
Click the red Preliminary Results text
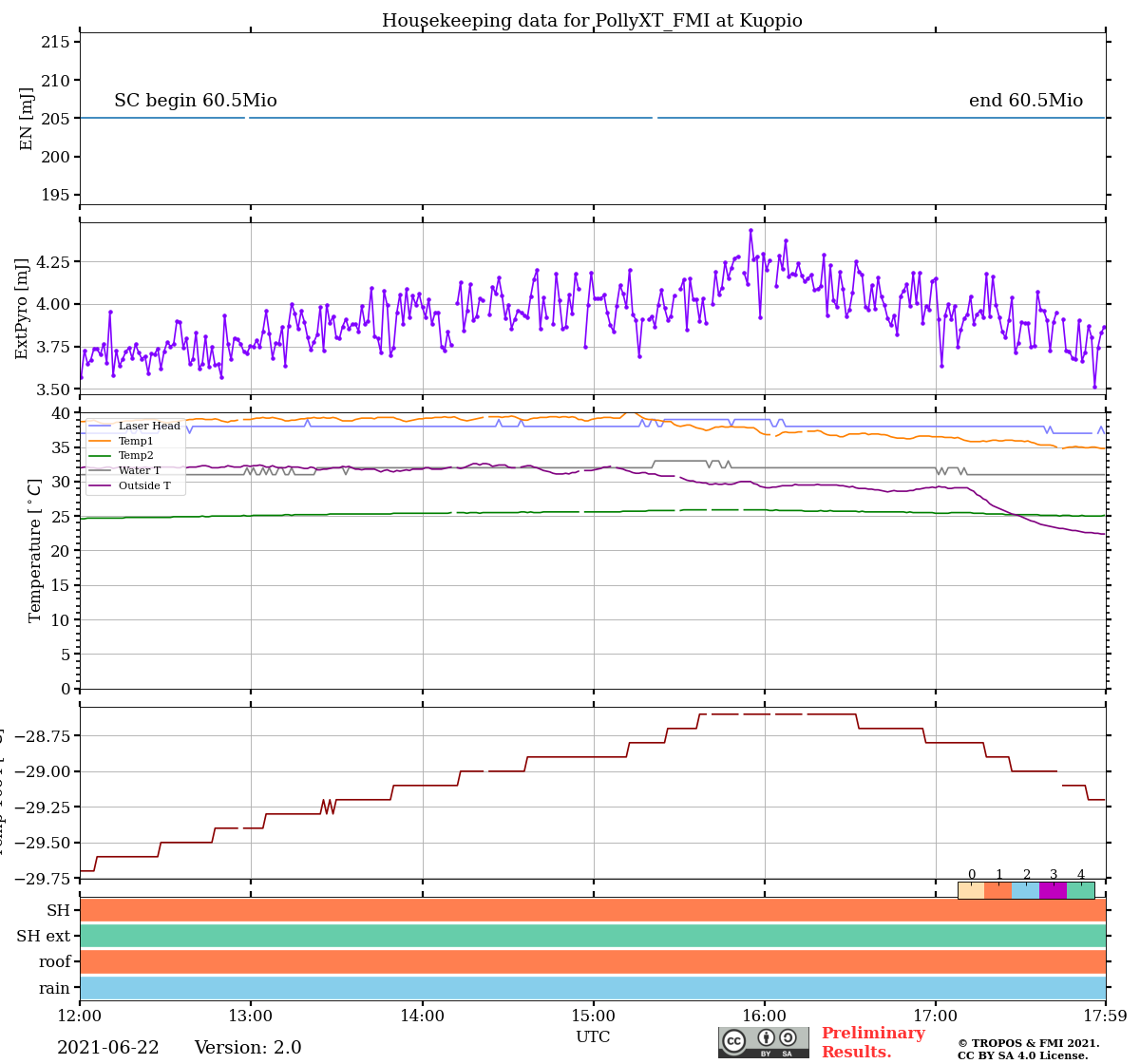[873, 1042]
